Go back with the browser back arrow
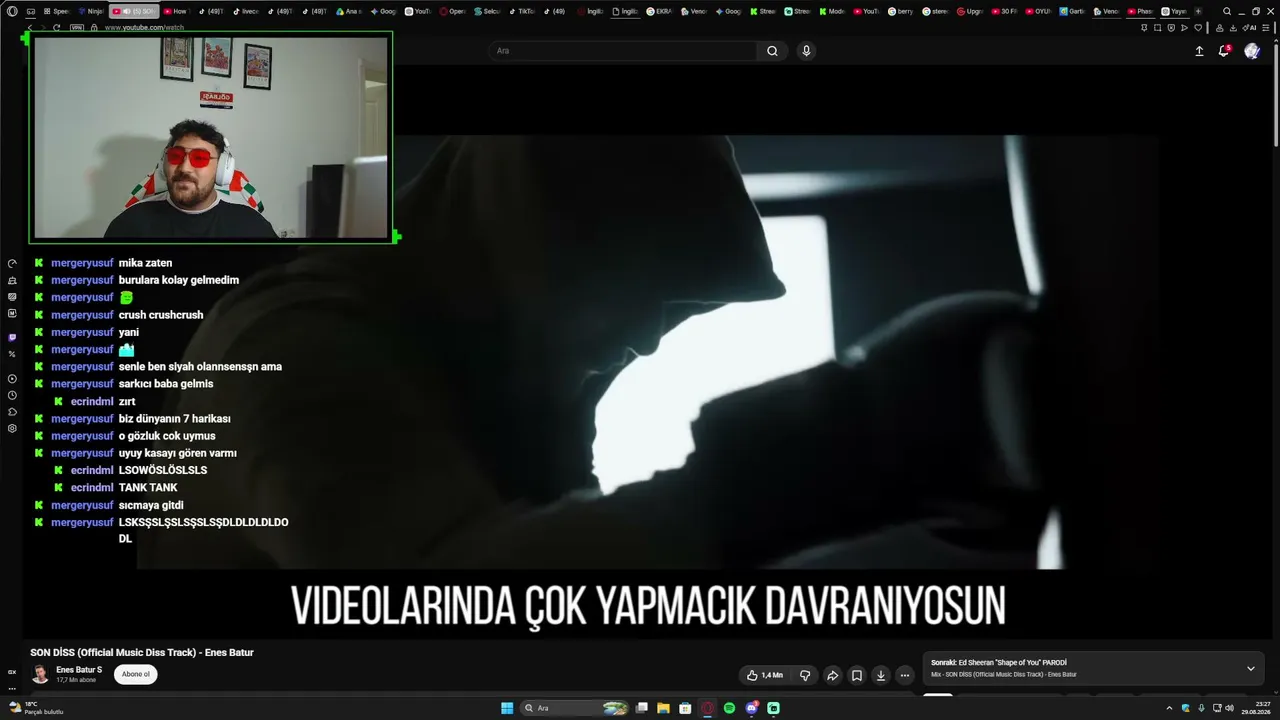 coord(31,28)
